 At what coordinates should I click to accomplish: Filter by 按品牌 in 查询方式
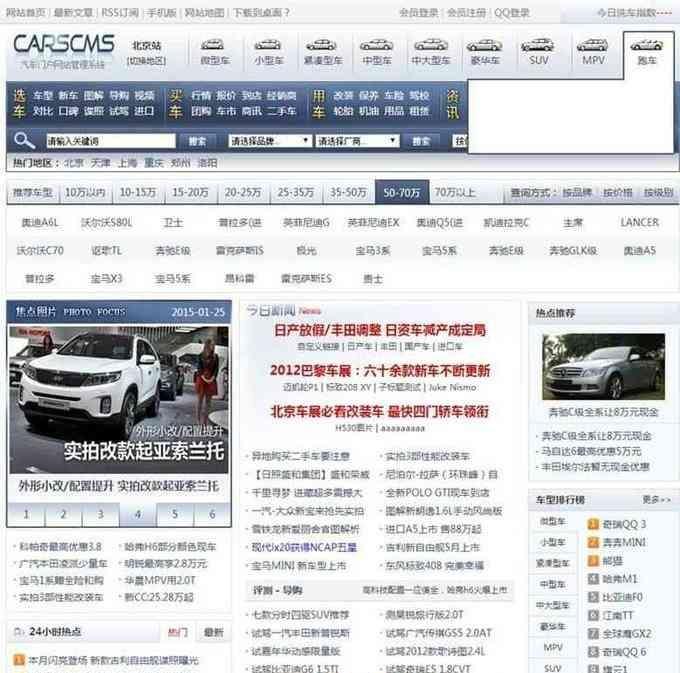(x=577, y=193)
